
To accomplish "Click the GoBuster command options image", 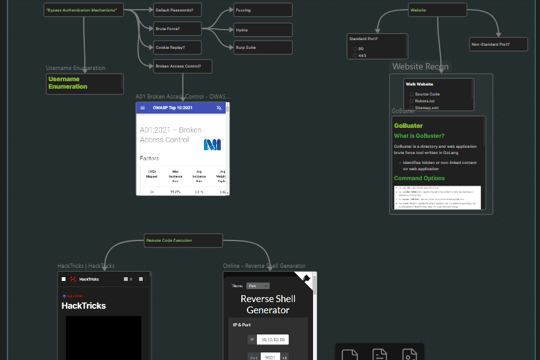I will tap(437, 197).
